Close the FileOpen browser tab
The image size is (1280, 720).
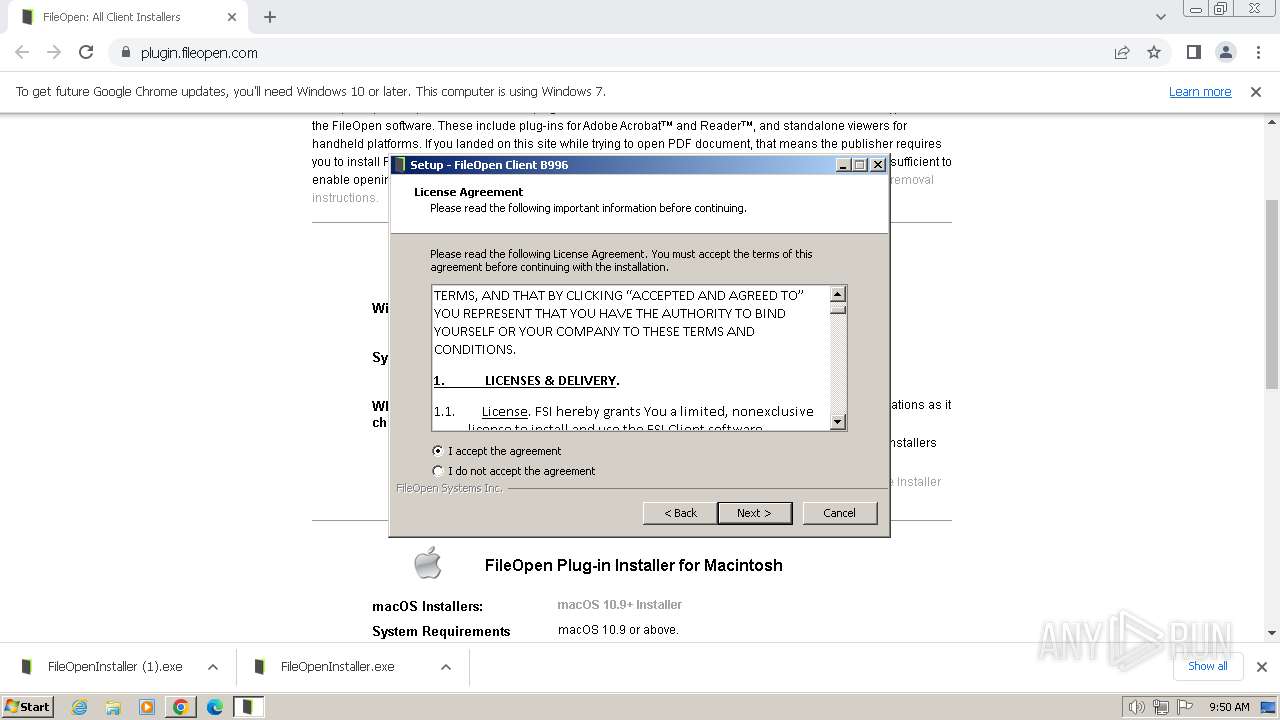point(232,17)
